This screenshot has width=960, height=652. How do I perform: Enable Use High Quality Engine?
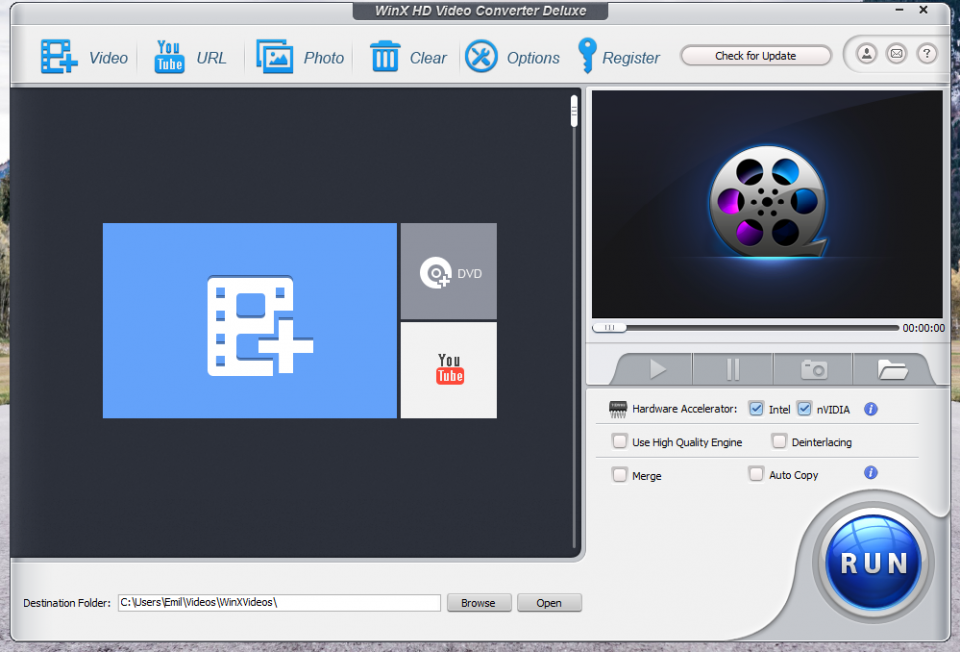[x=620, y=441]
